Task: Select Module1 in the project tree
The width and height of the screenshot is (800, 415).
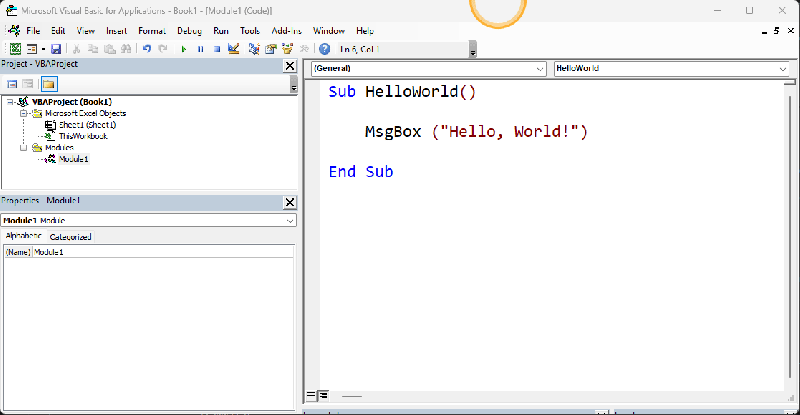Action: tap(73, 159)
